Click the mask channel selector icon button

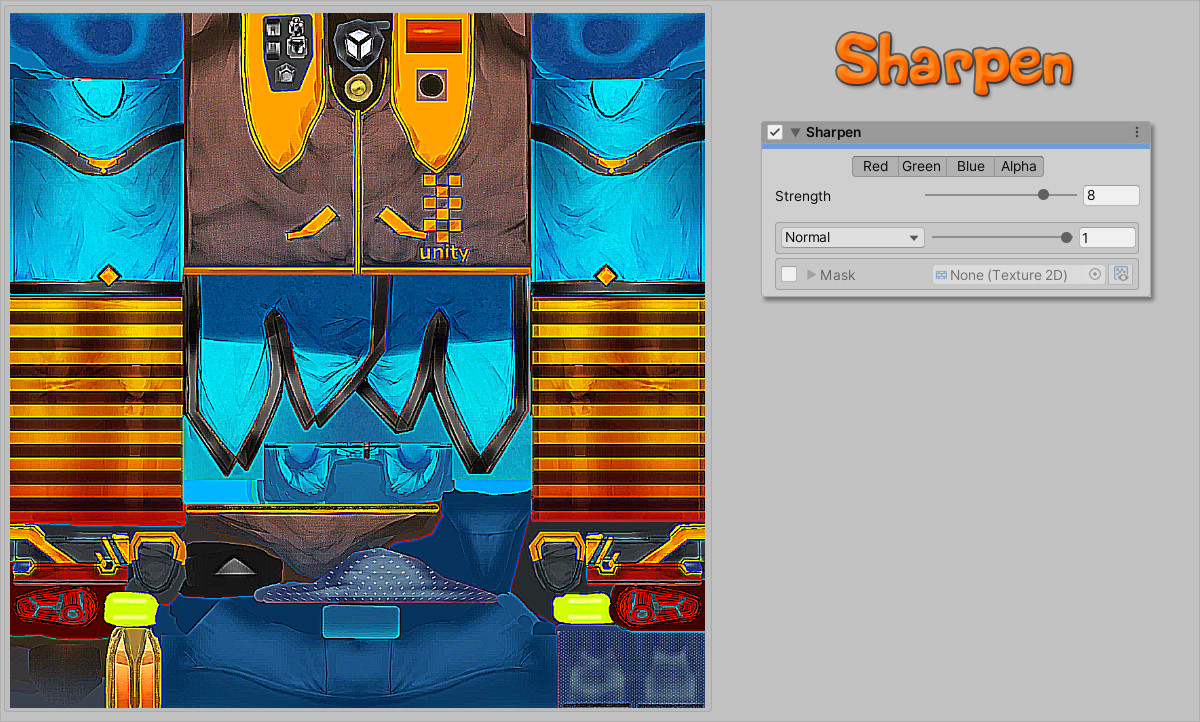point(1120,274)
